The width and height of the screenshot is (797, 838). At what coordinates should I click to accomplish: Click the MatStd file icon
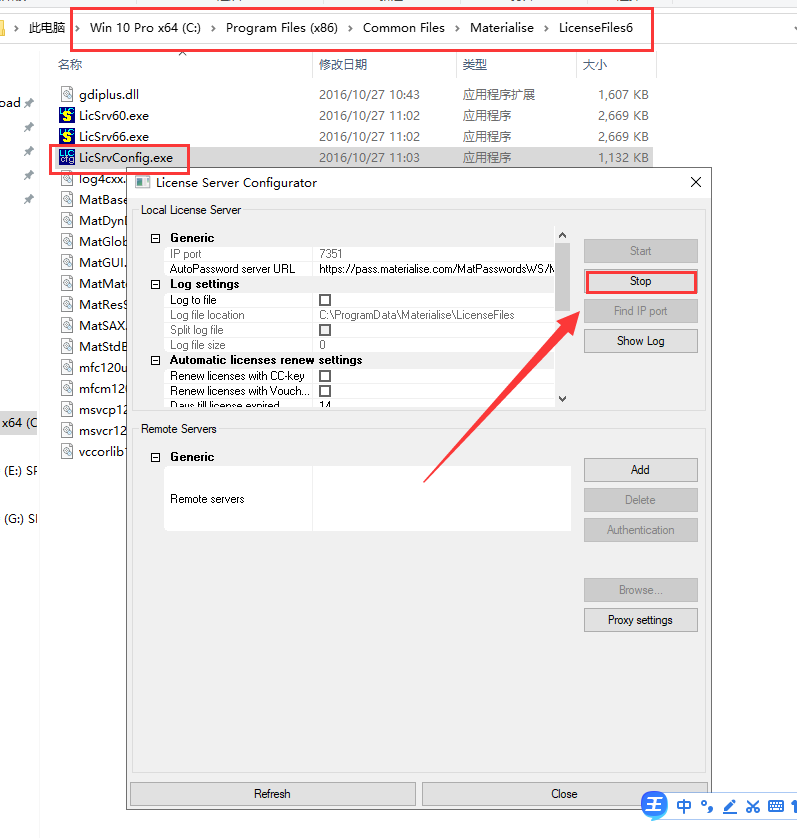67,346
